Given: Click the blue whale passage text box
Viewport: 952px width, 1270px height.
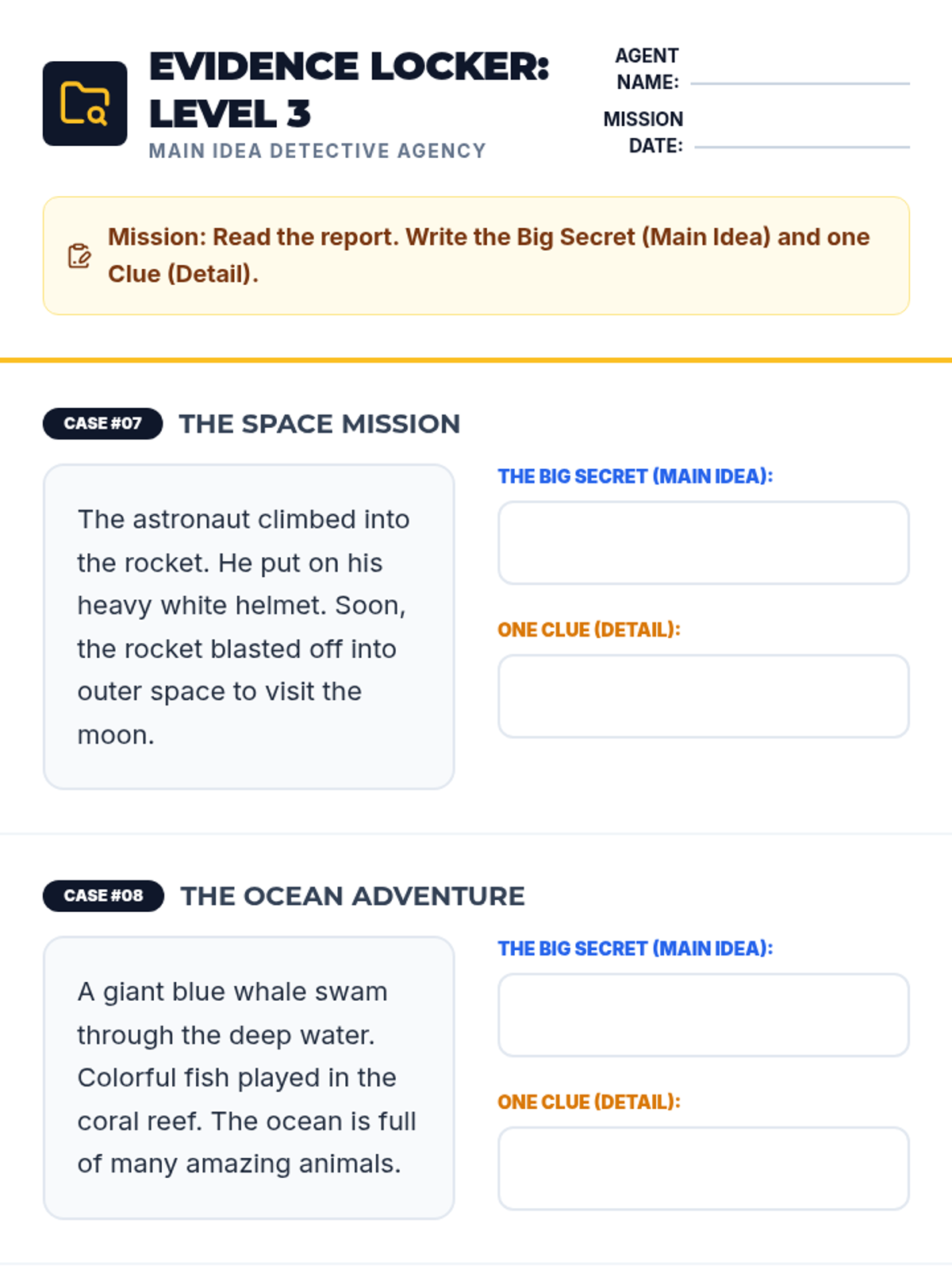Looking at the screenshot, I should coord(248,1078).
